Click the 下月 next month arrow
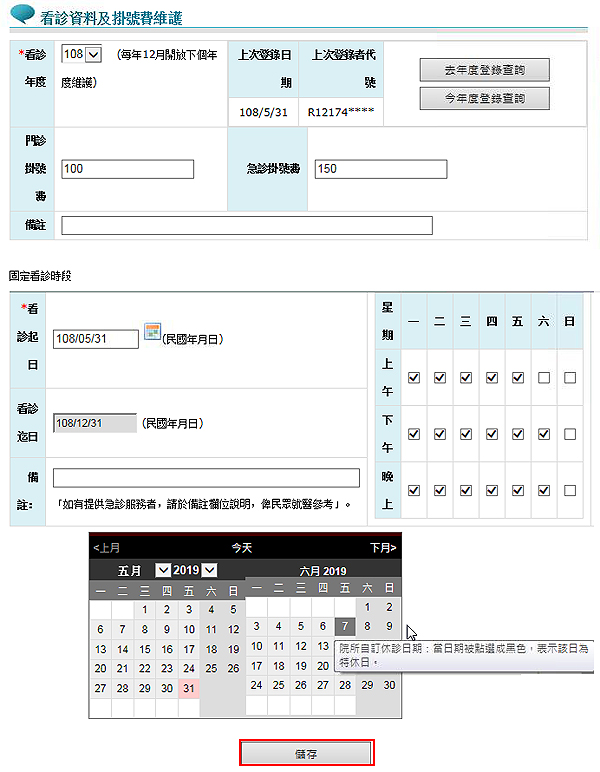The width and height of the screenshot is (600, 772). click(382, 548)
